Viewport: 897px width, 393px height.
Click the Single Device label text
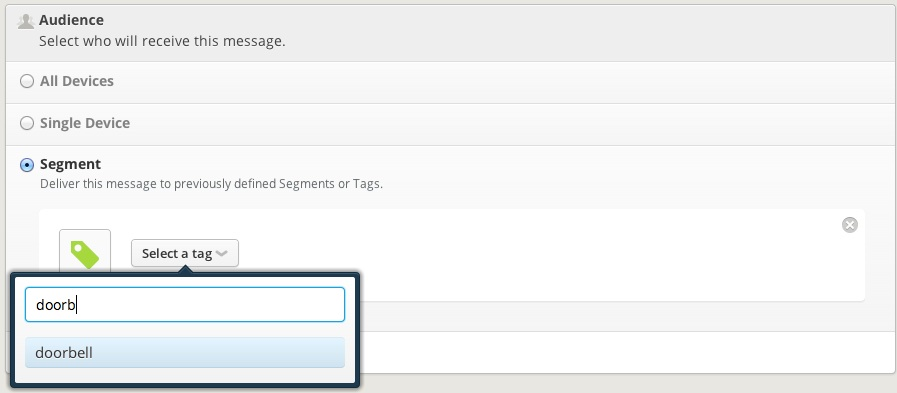pos(85,123)
